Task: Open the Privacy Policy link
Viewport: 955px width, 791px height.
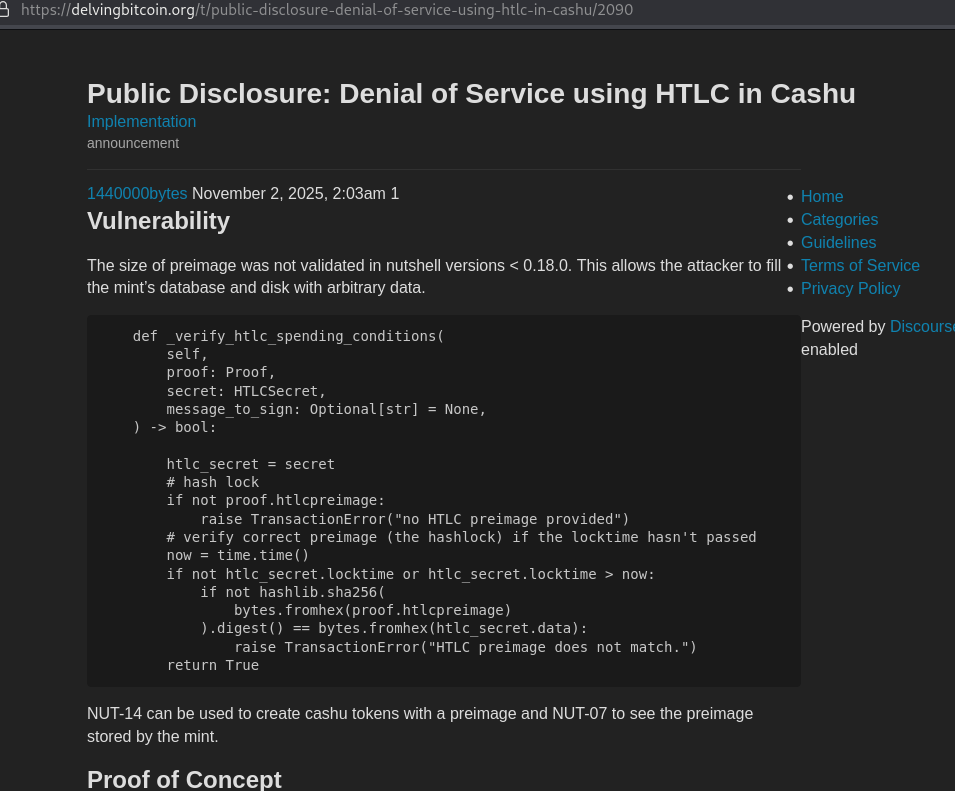Action: (x=850, y=289)
